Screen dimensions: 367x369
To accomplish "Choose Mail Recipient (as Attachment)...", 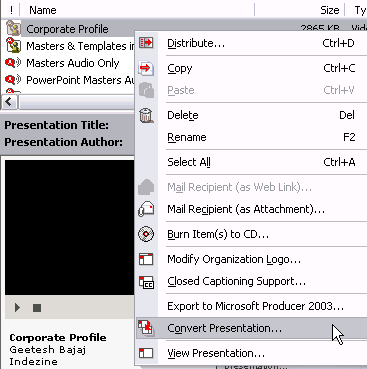I will (250, 209).
